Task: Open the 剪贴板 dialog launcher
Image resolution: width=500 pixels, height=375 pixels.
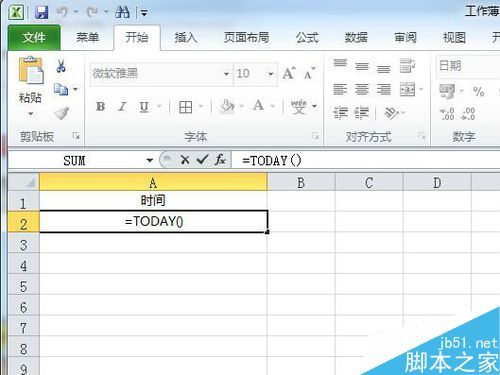Action: [76, 136]
